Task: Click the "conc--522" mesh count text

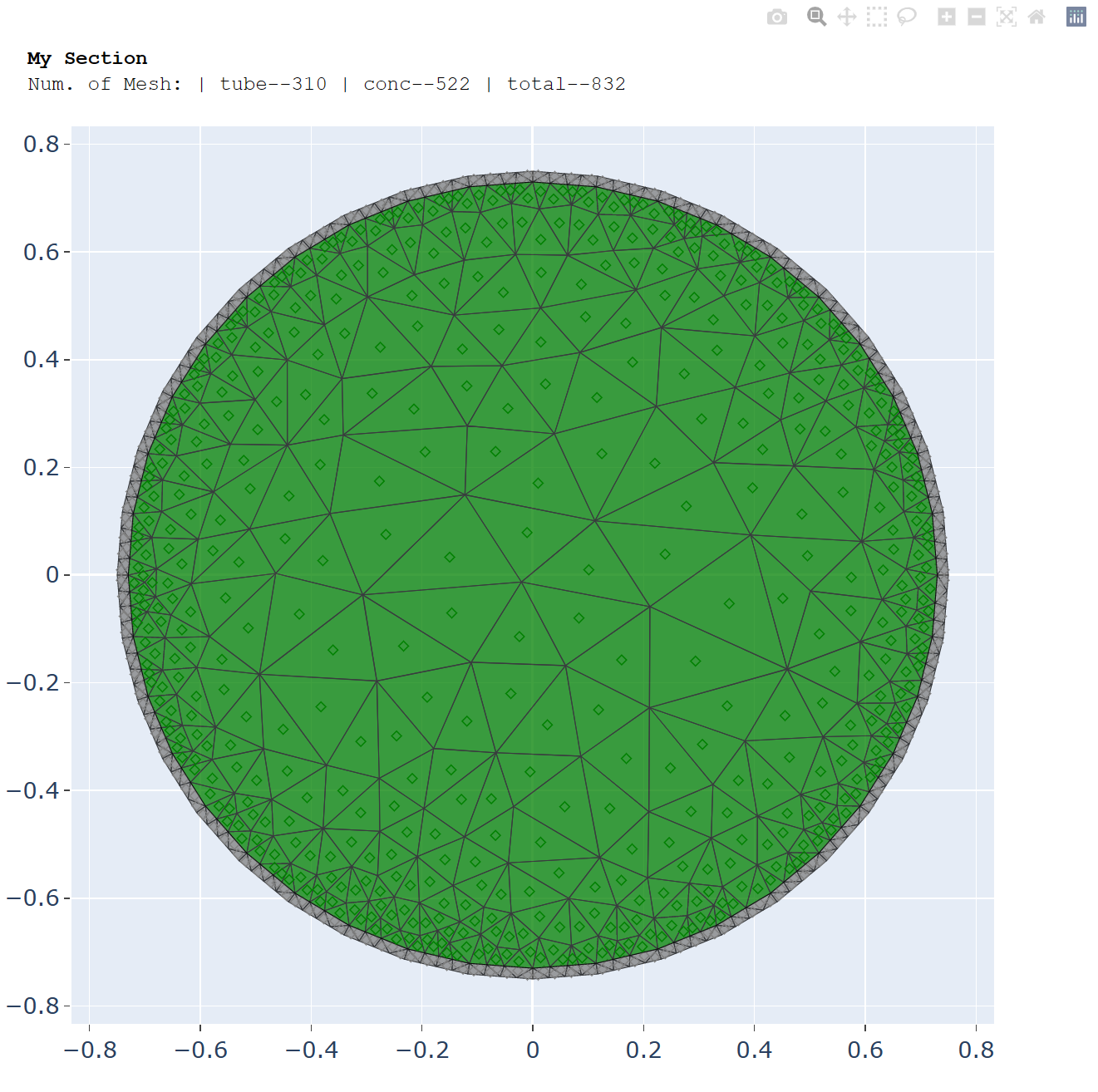Action: [416, 84]
